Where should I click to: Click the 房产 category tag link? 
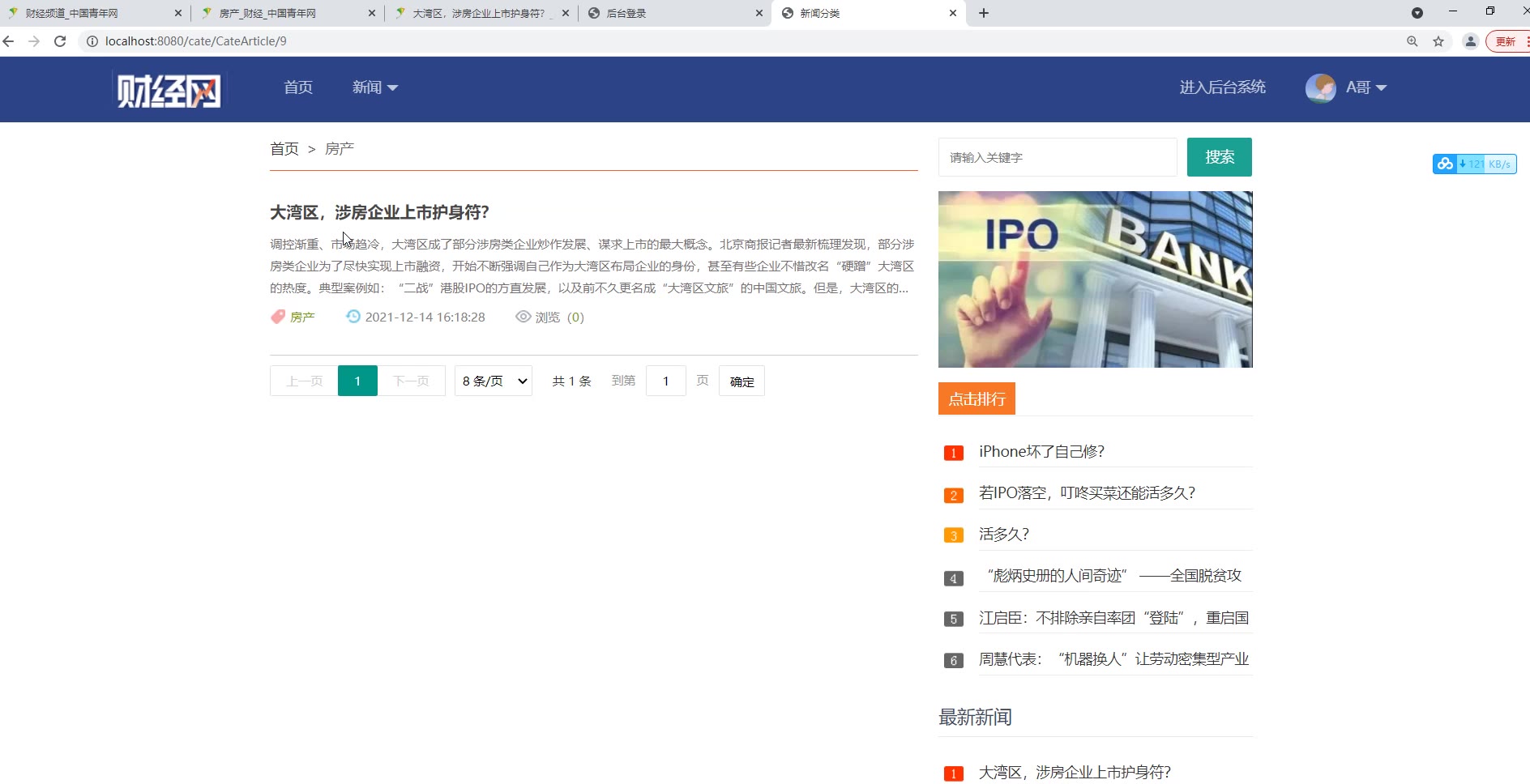(x=302, y=317)
